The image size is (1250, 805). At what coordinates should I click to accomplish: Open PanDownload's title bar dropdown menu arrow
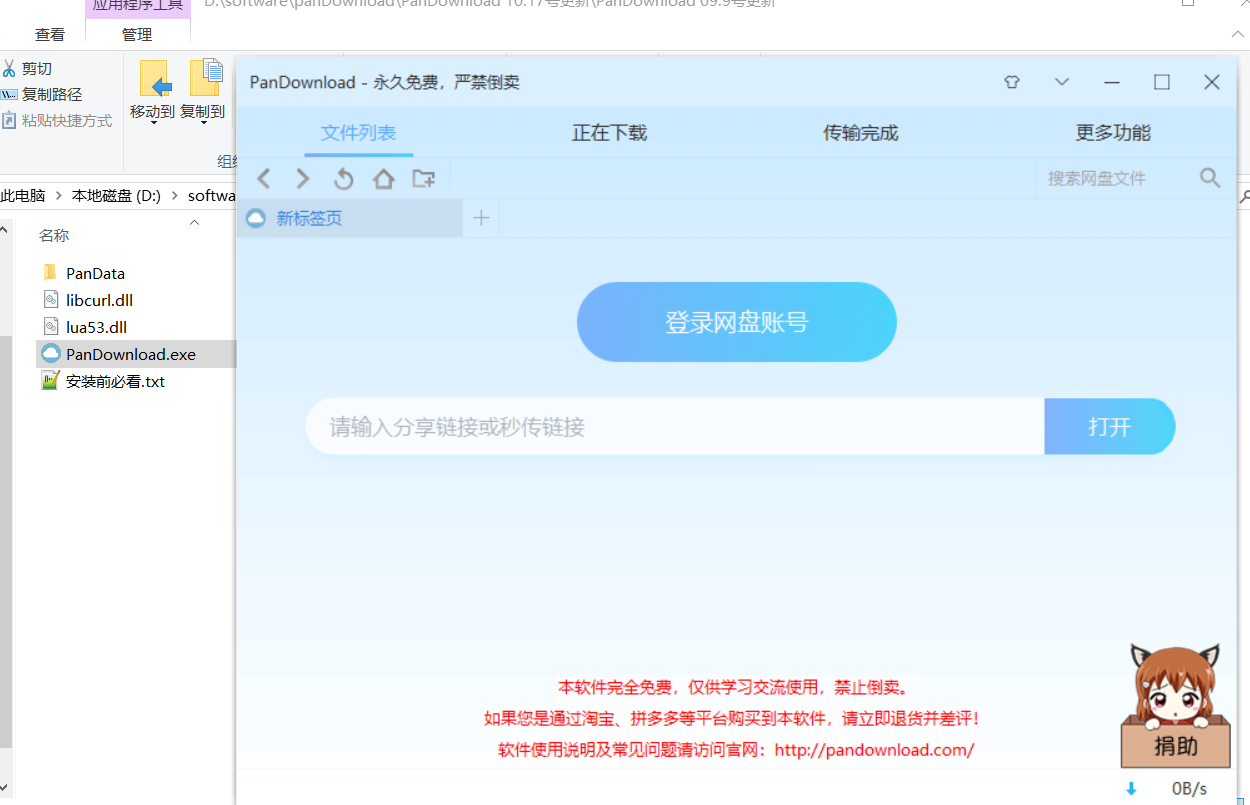pos(1062,82)
